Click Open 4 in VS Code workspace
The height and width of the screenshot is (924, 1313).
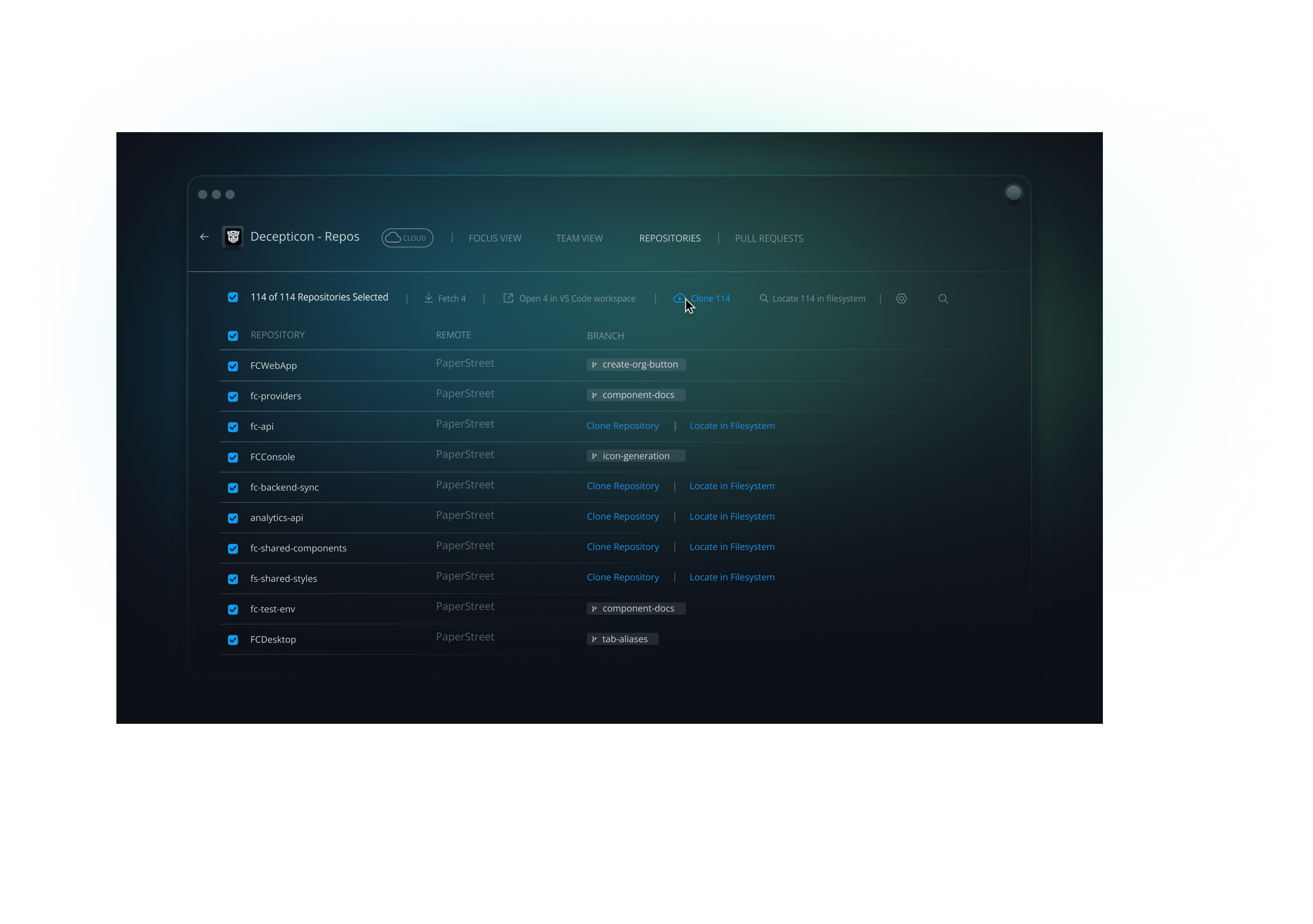pyautogui.click(x=577, y=298)
